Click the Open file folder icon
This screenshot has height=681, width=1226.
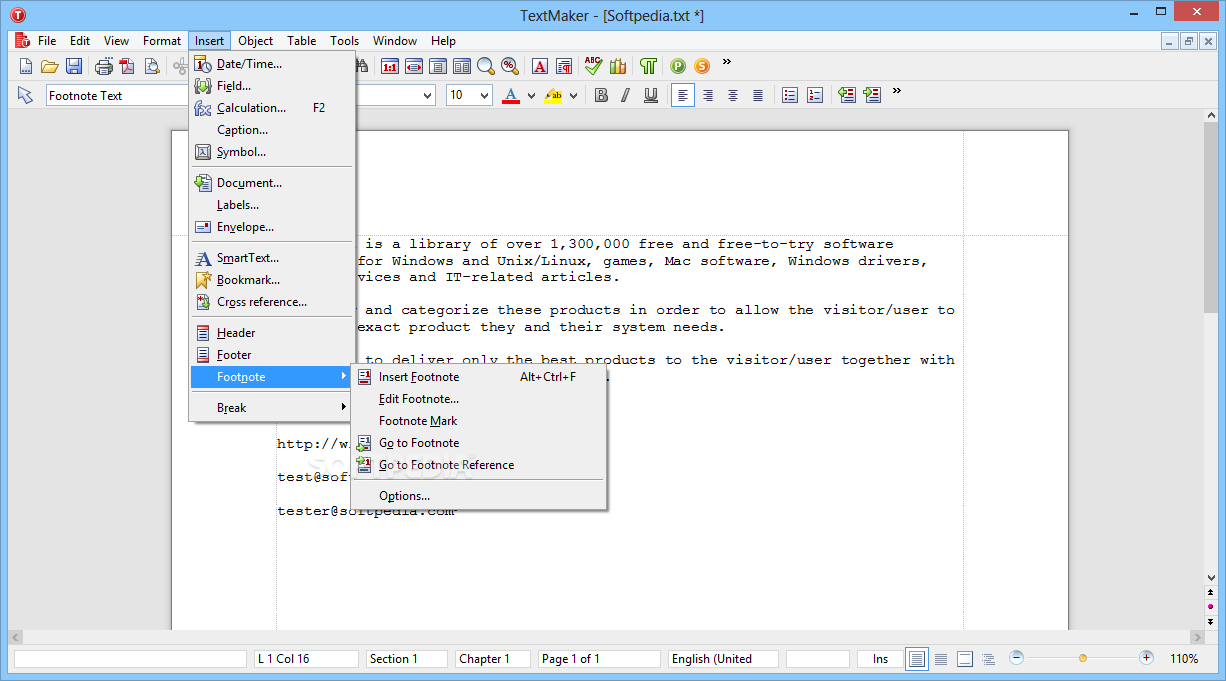tap(49, 67)
